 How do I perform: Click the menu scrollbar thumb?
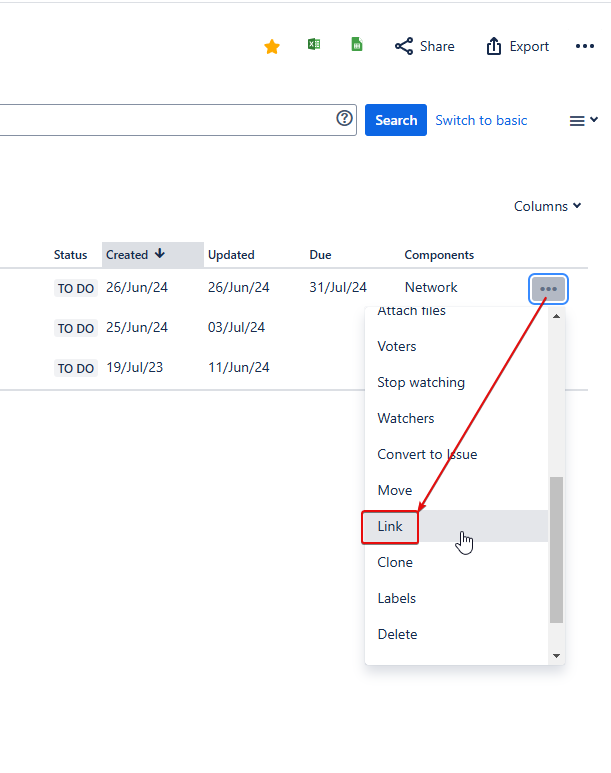click(556, 550)
